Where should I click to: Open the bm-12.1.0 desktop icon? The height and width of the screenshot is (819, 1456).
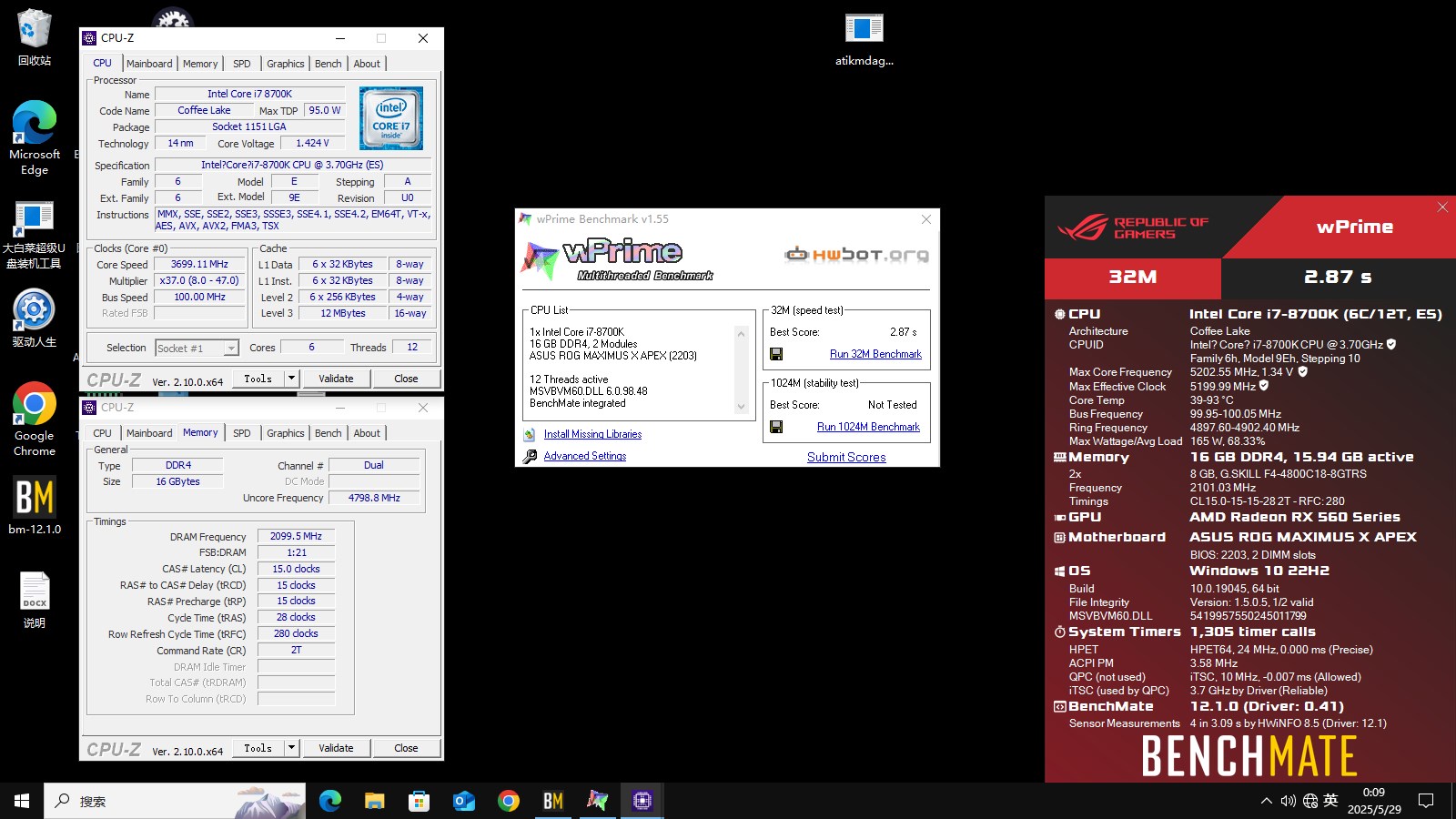point(35,505)
